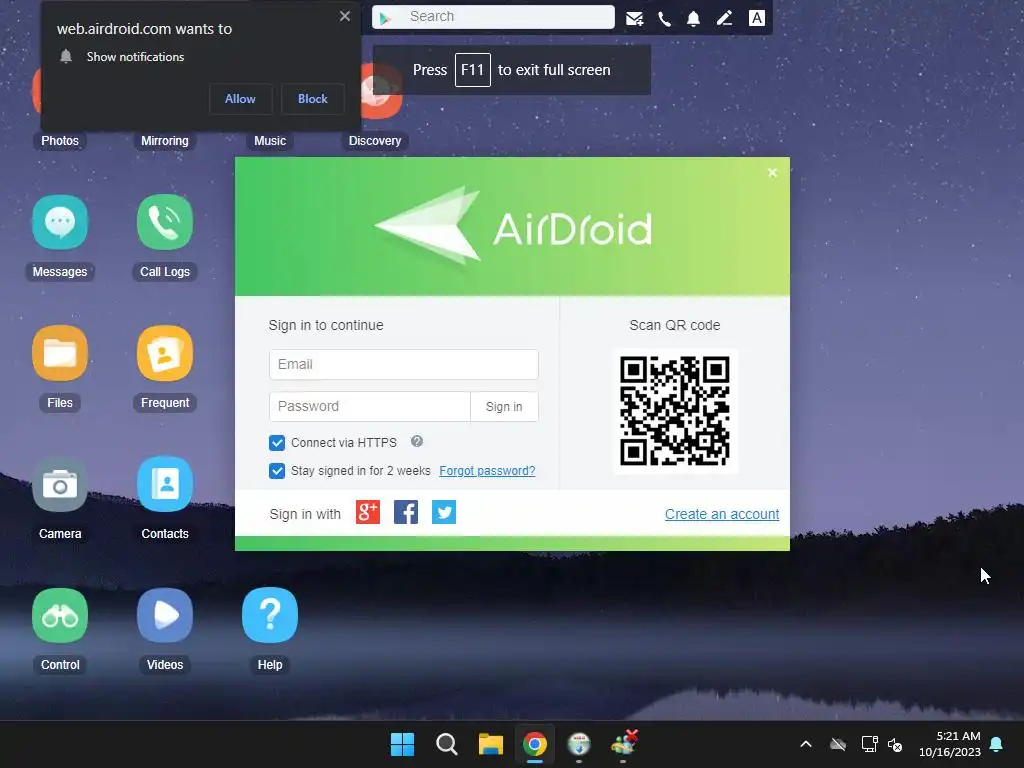Screen dimensions: 1024x768
Task: Click the letter A icon in toolbar
Action: click(756, 18)
